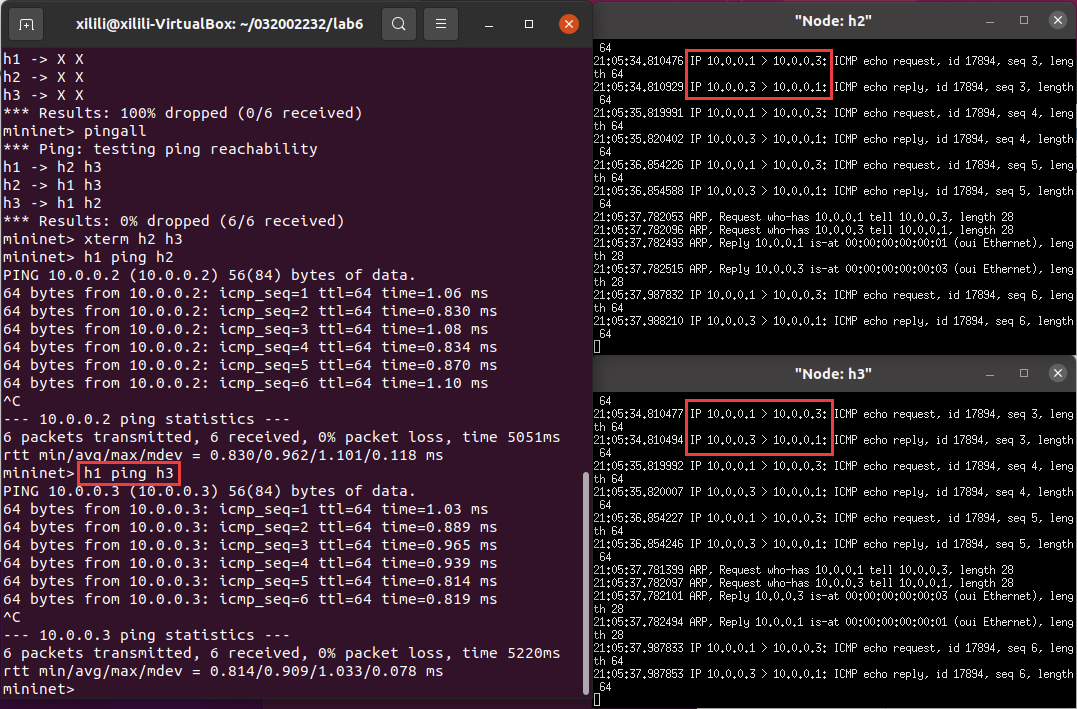Maximize the Node: h2 window
The image size is (1077, 709).
click(1023, 21)
